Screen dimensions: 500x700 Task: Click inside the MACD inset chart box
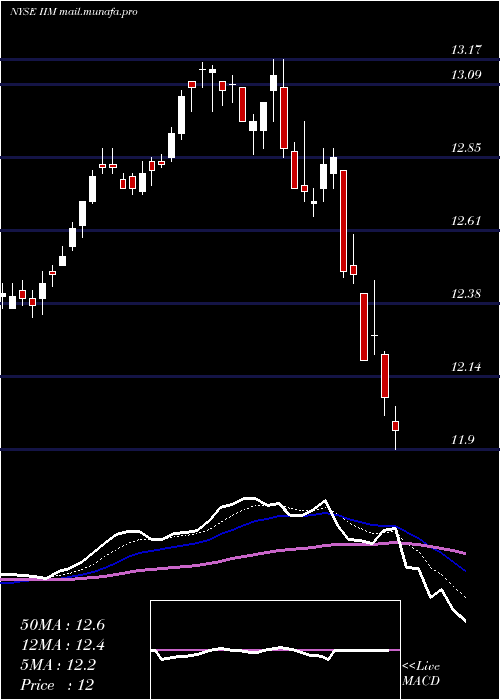275,650
